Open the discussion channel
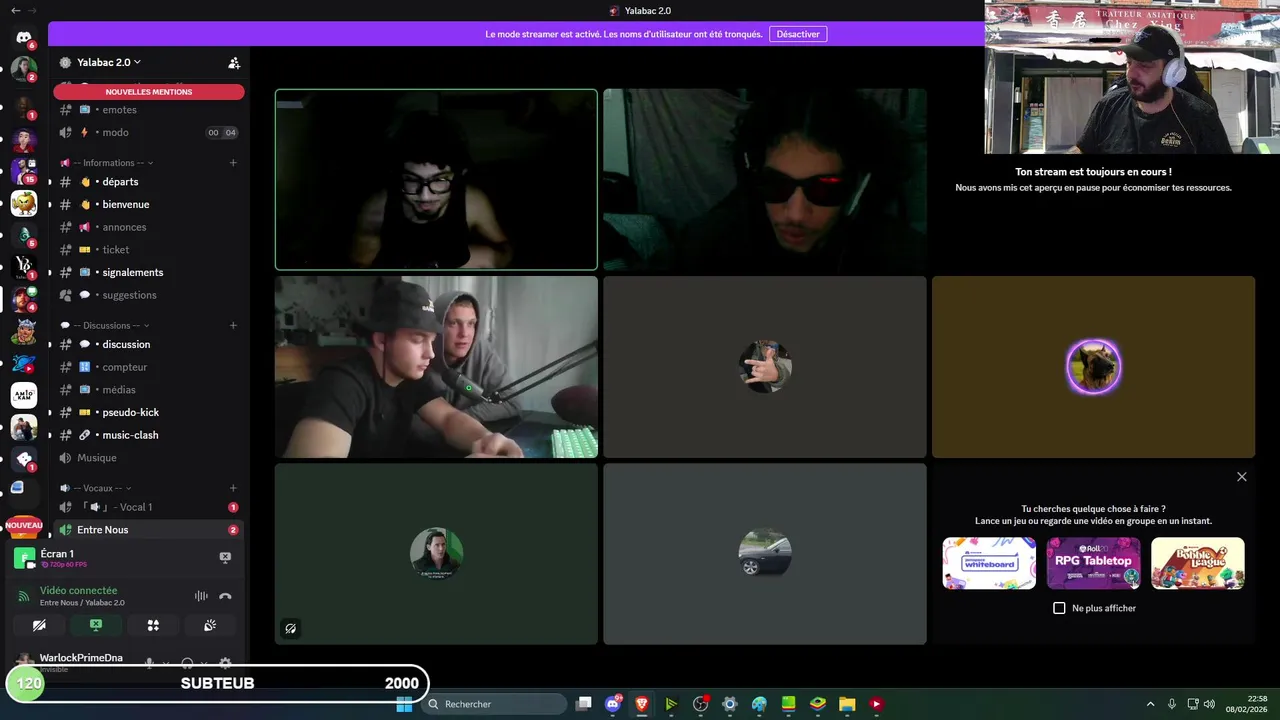 [149, 344]
